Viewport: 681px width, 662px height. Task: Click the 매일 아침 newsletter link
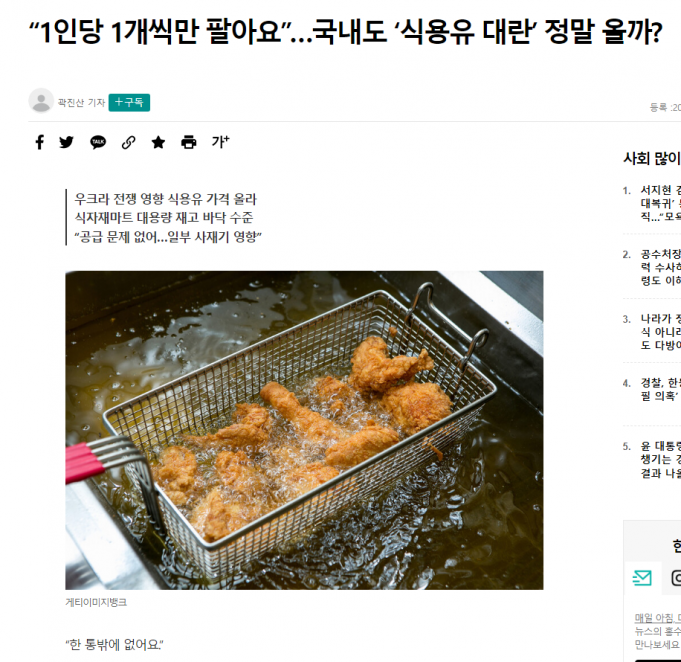658,617
